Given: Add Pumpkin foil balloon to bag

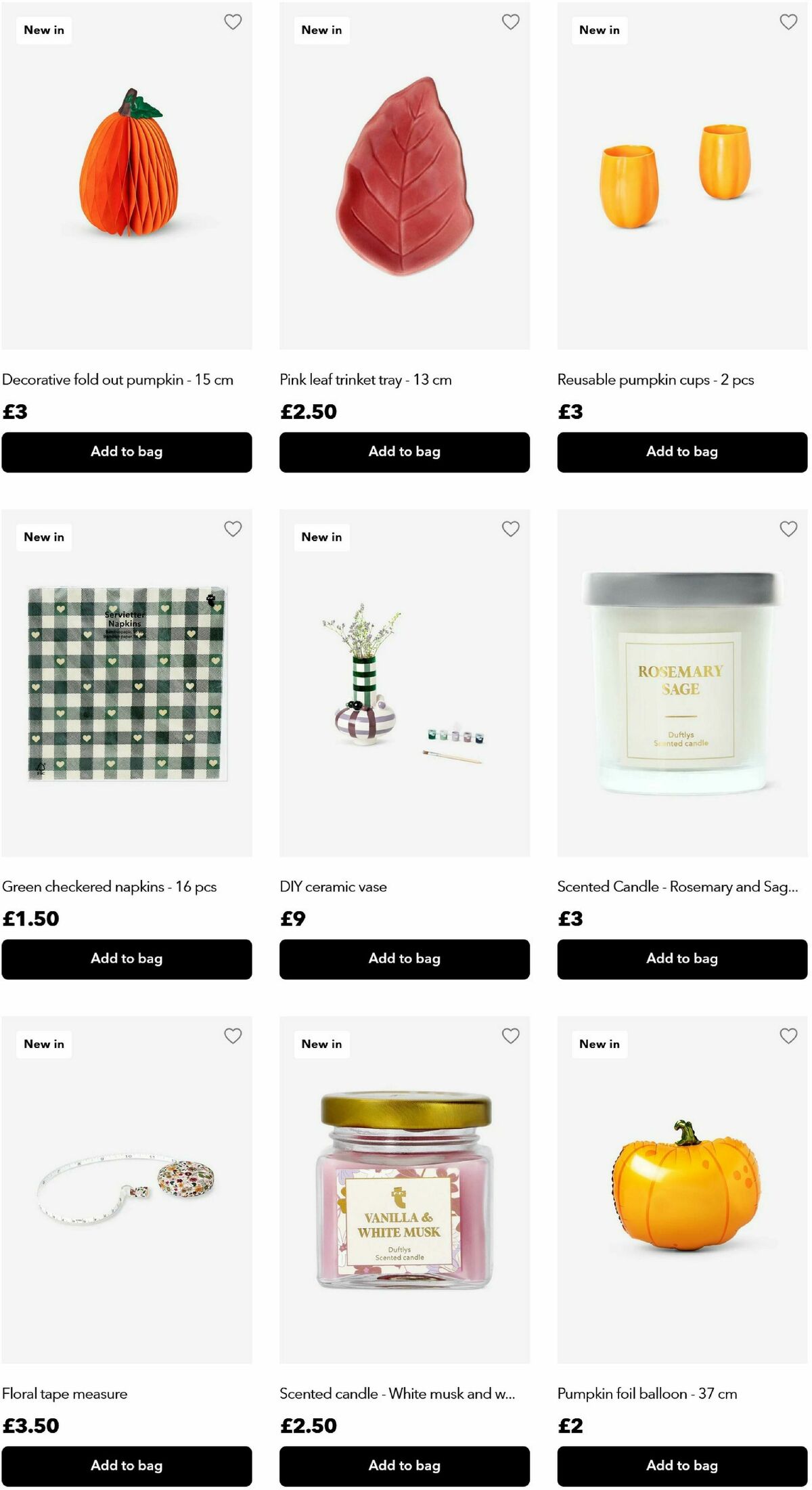Looking at the screenshot, I should tap(682, 1466).
